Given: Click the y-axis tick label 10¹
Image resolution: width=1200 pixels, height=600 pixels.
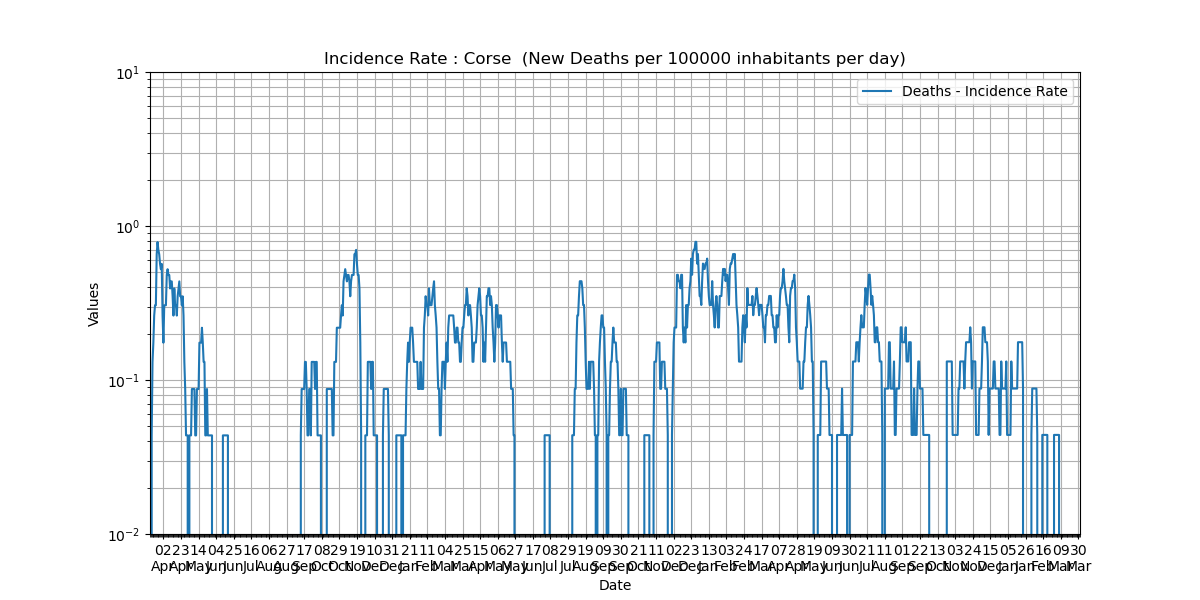Looking at the screenshot, I should point(129,73).
